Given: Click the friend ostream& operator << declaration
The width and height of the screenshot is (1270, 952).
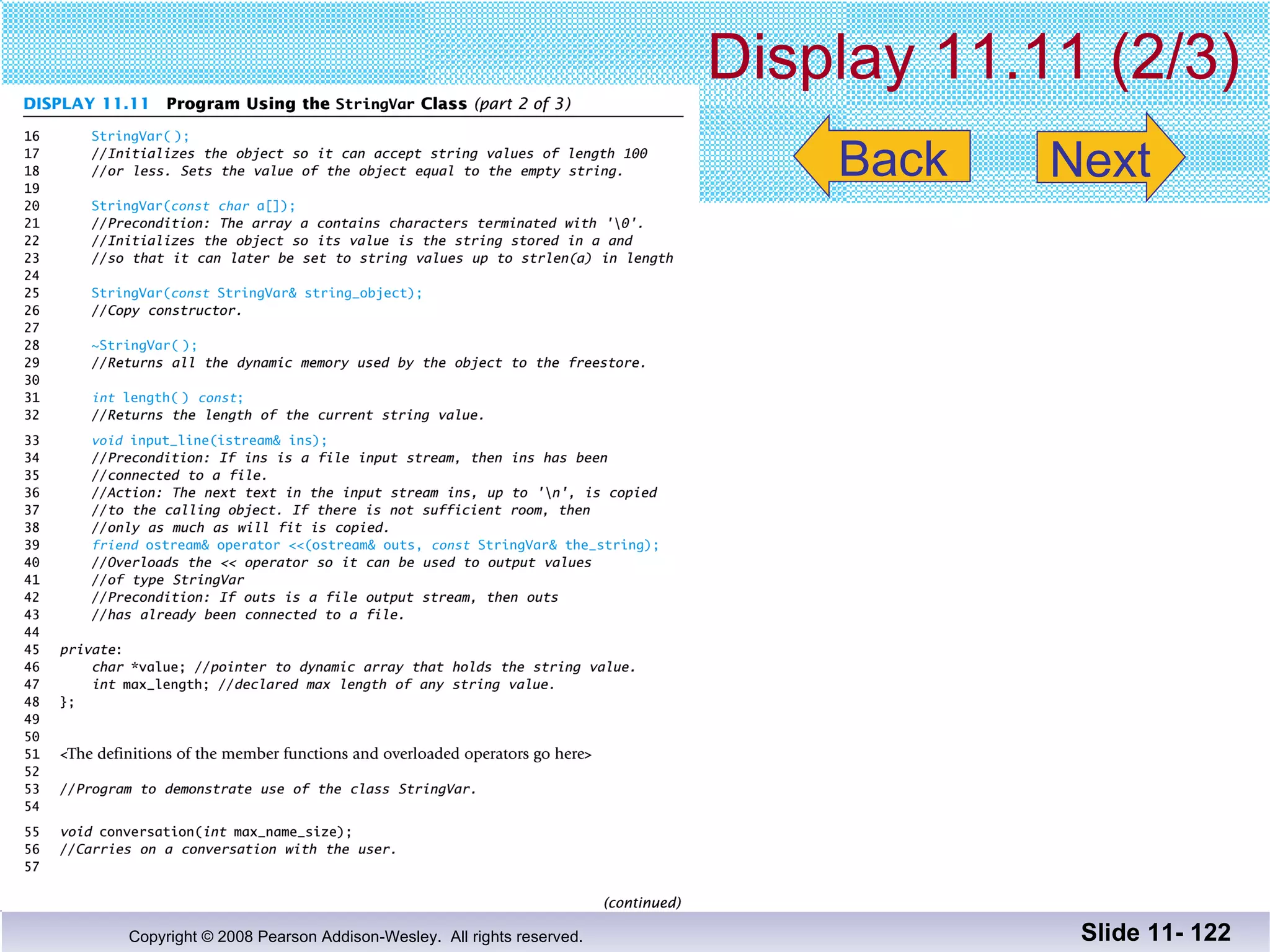Looking at the screenshot, I should (375, 545).
